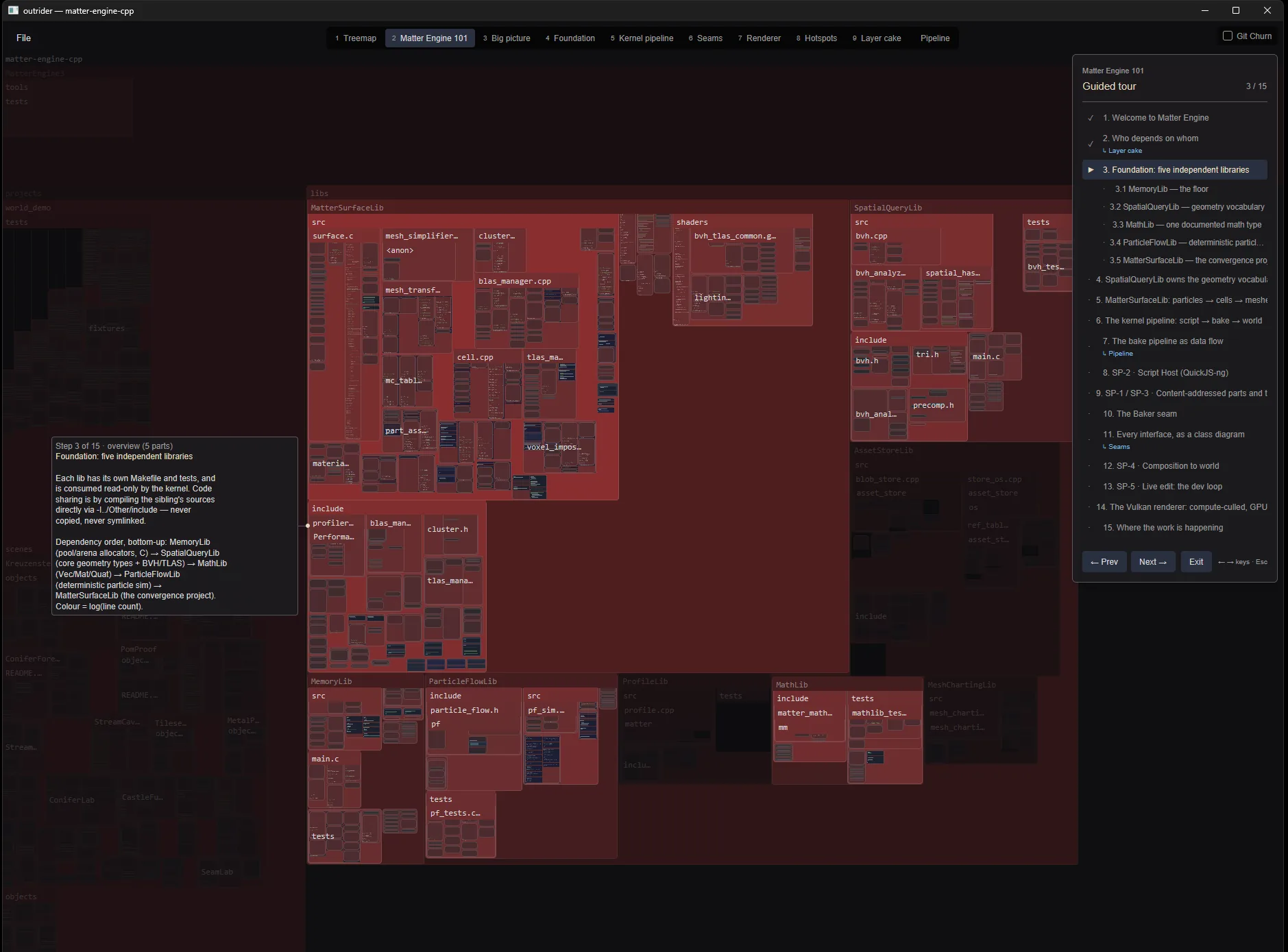Switch to the Foundation tab

pyautogui.click(x=570, y=38)
